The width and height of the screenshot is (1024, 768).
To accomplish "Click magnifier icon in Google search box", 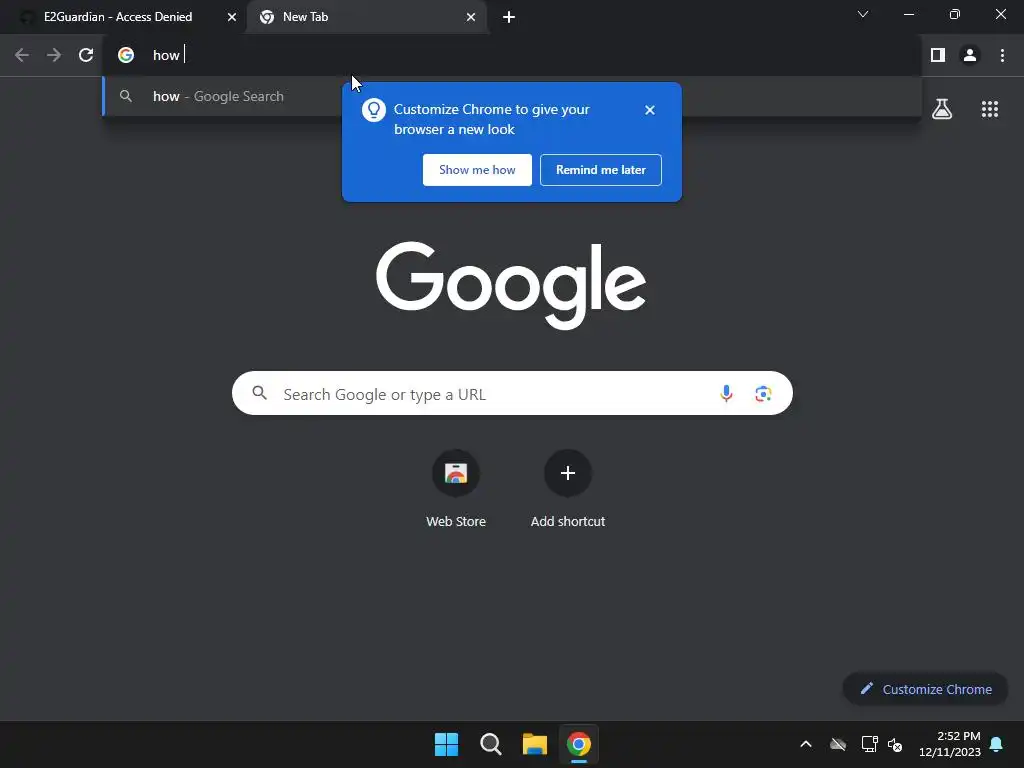I will tap(260, 393).
